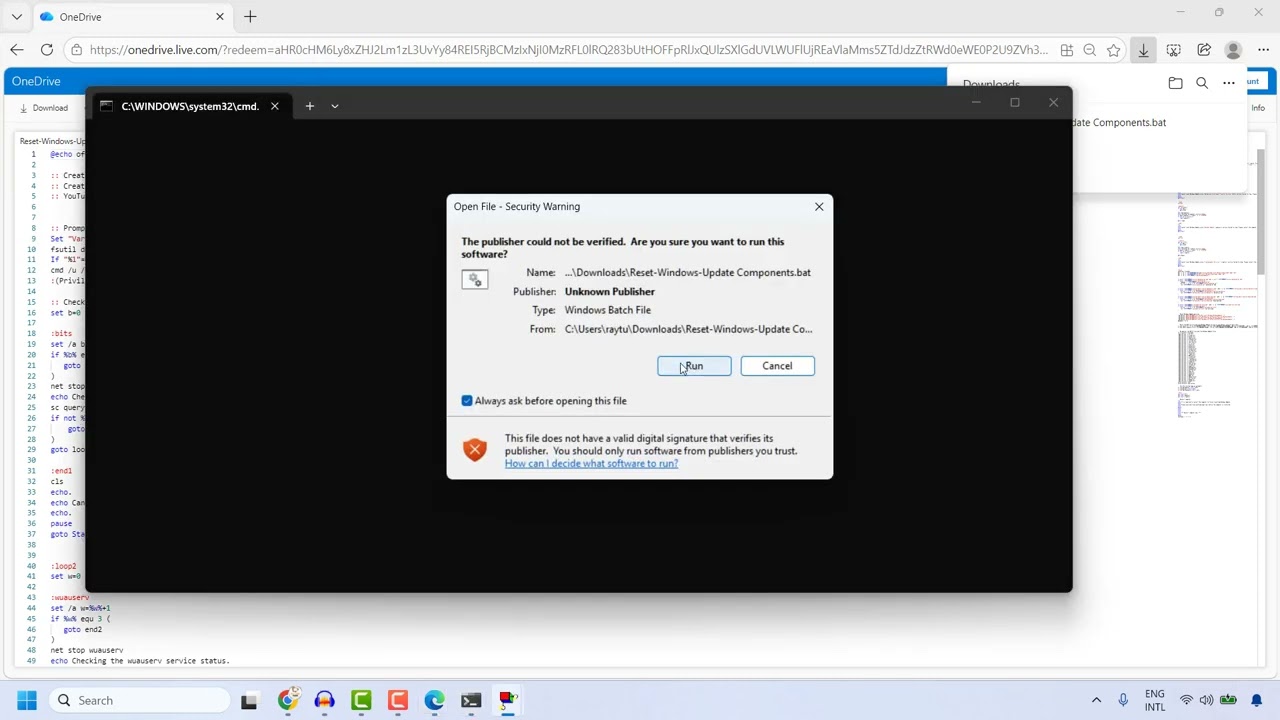
Task: Open the downloaded Update Components.bat entry
Action: [x=1118, y=122]
